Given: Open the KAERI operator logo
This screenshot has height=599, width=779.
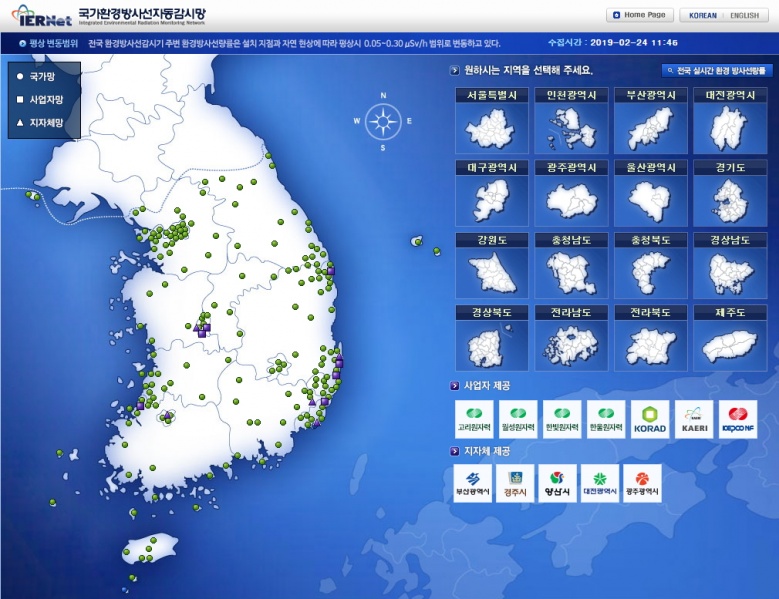Looking at the screenshot, I should pos(694,419).
